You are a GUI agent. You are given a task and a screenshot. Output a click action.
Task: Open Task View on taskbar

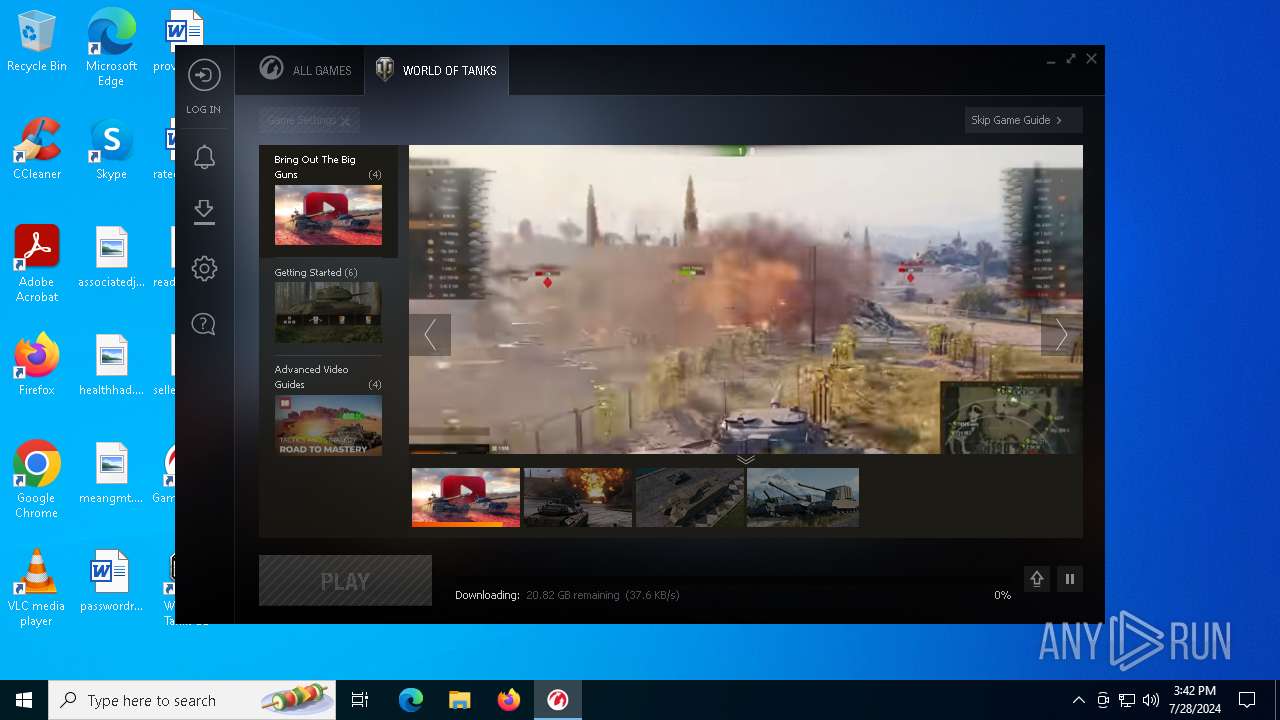pos(360,700)
